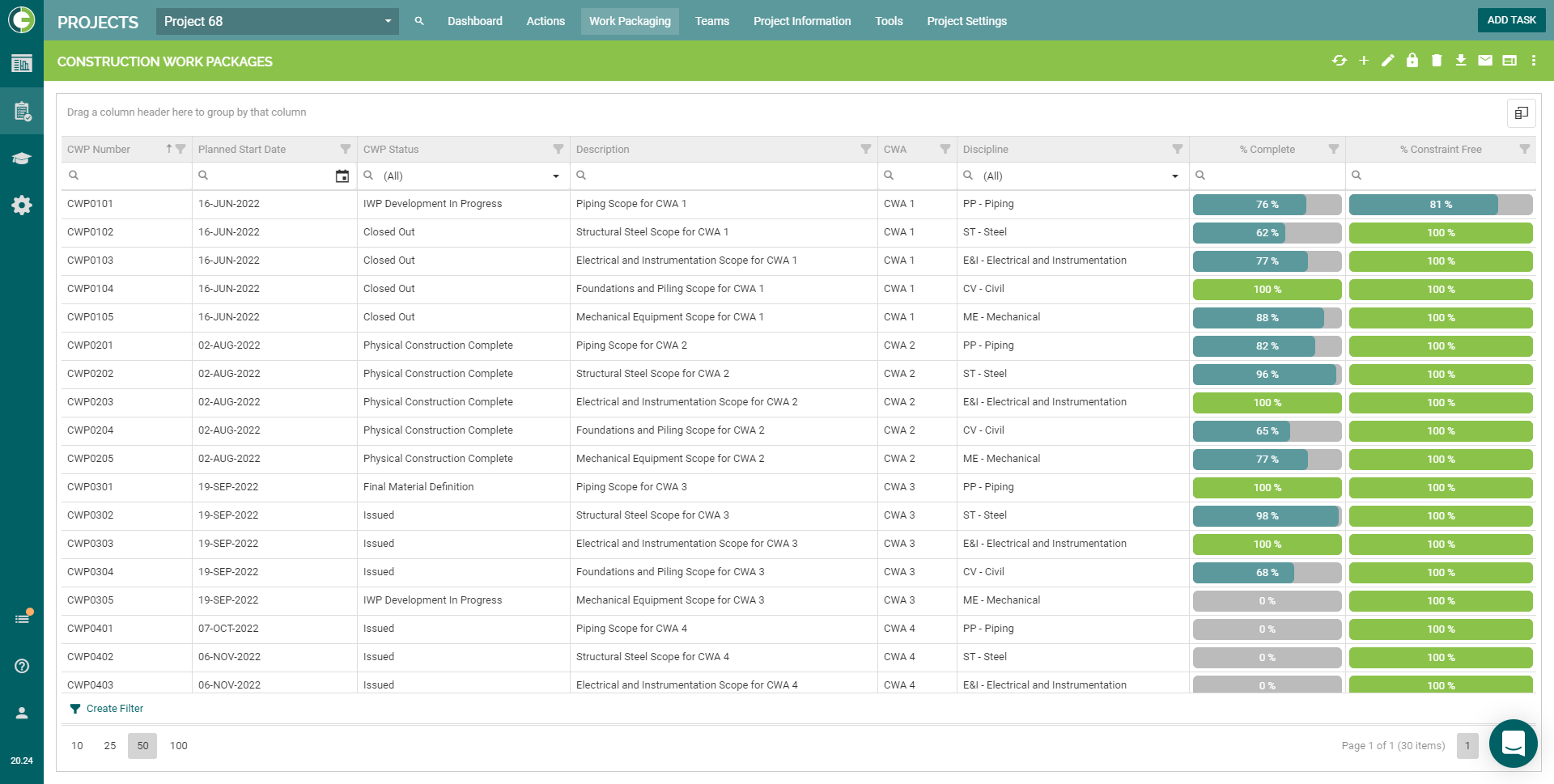Click the filter funnel on CWA column
The image size is (1554, 784).
point(945,149)
